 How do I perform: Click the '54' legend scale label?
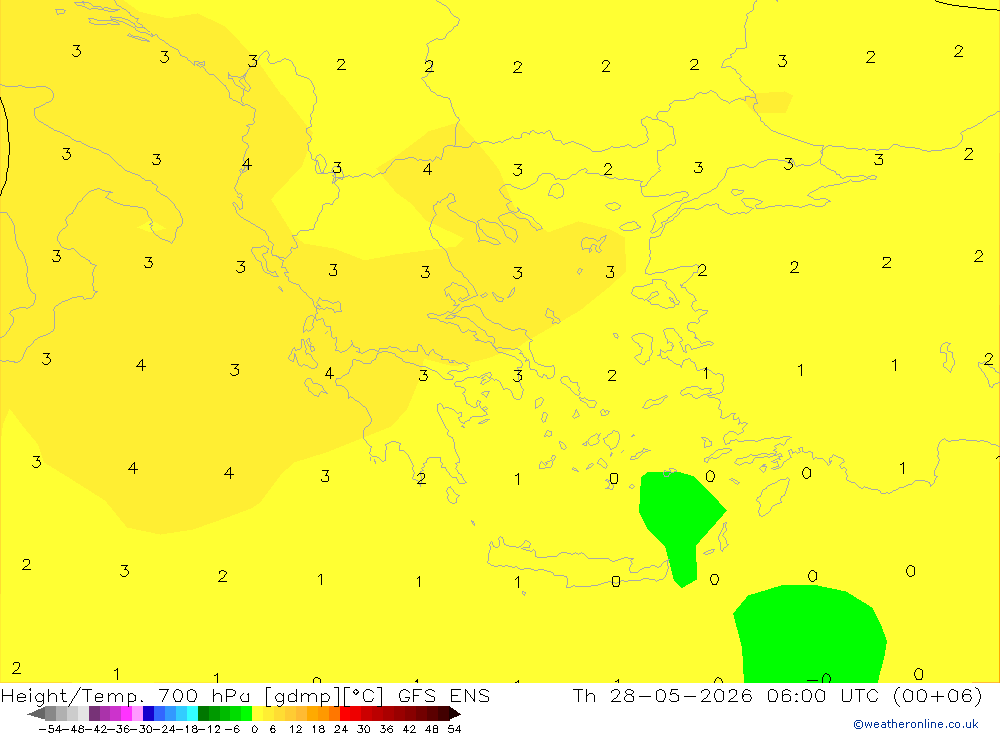tap(454, 729)
